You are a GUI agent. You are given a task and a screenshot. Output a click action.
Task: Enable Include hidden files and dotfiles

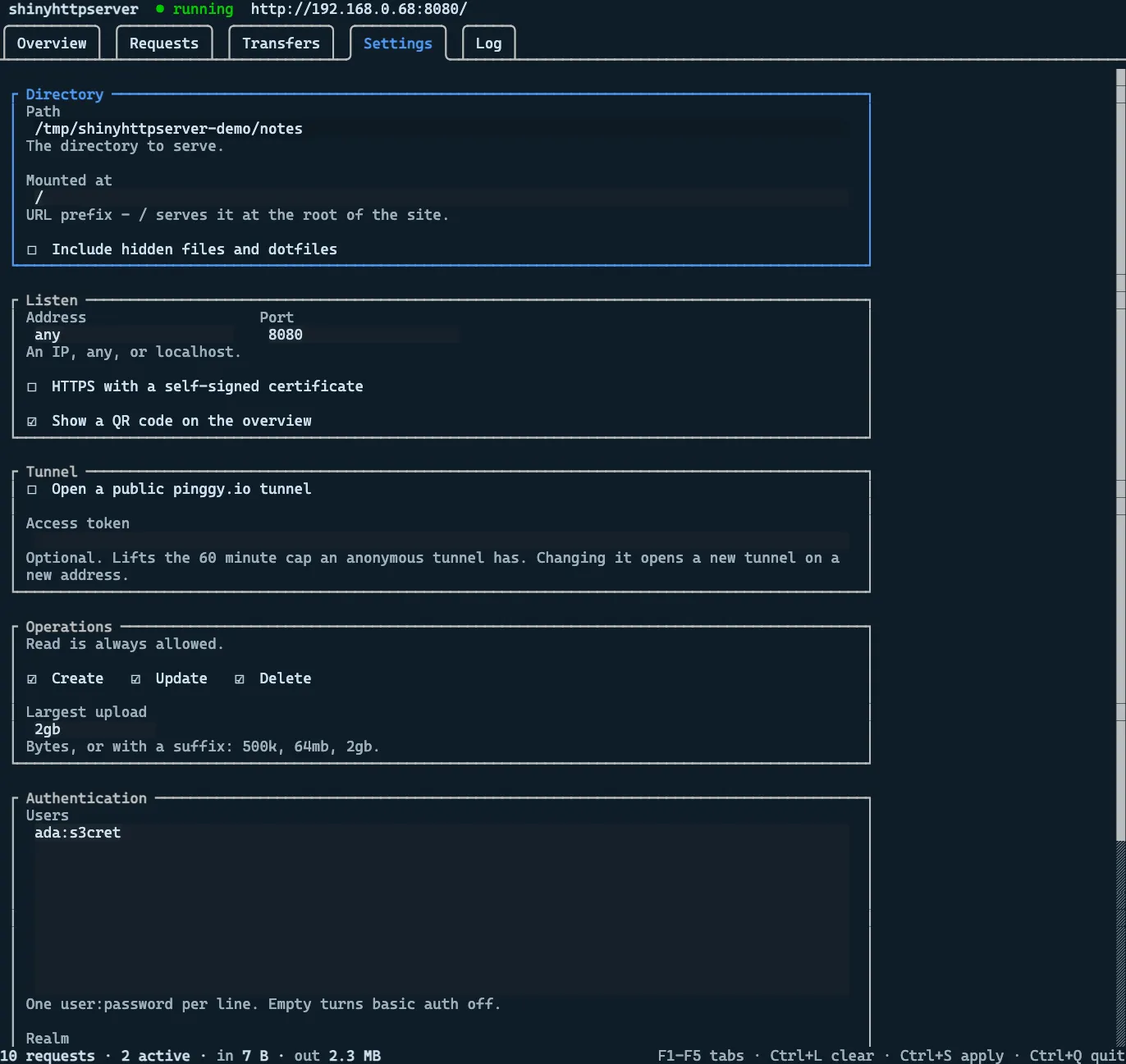181,249
